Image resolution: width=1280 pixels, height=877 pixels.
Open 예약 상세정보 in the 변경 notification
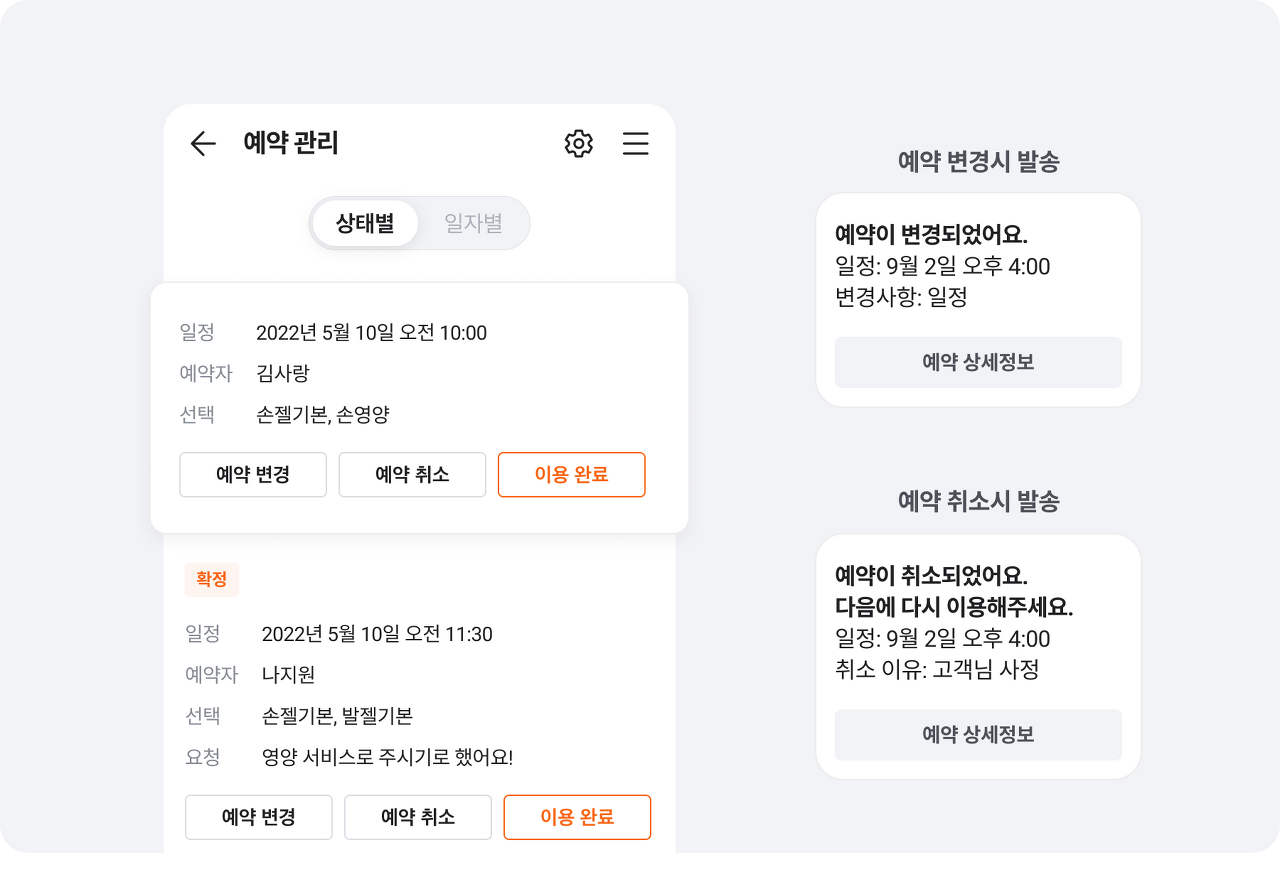978,362
